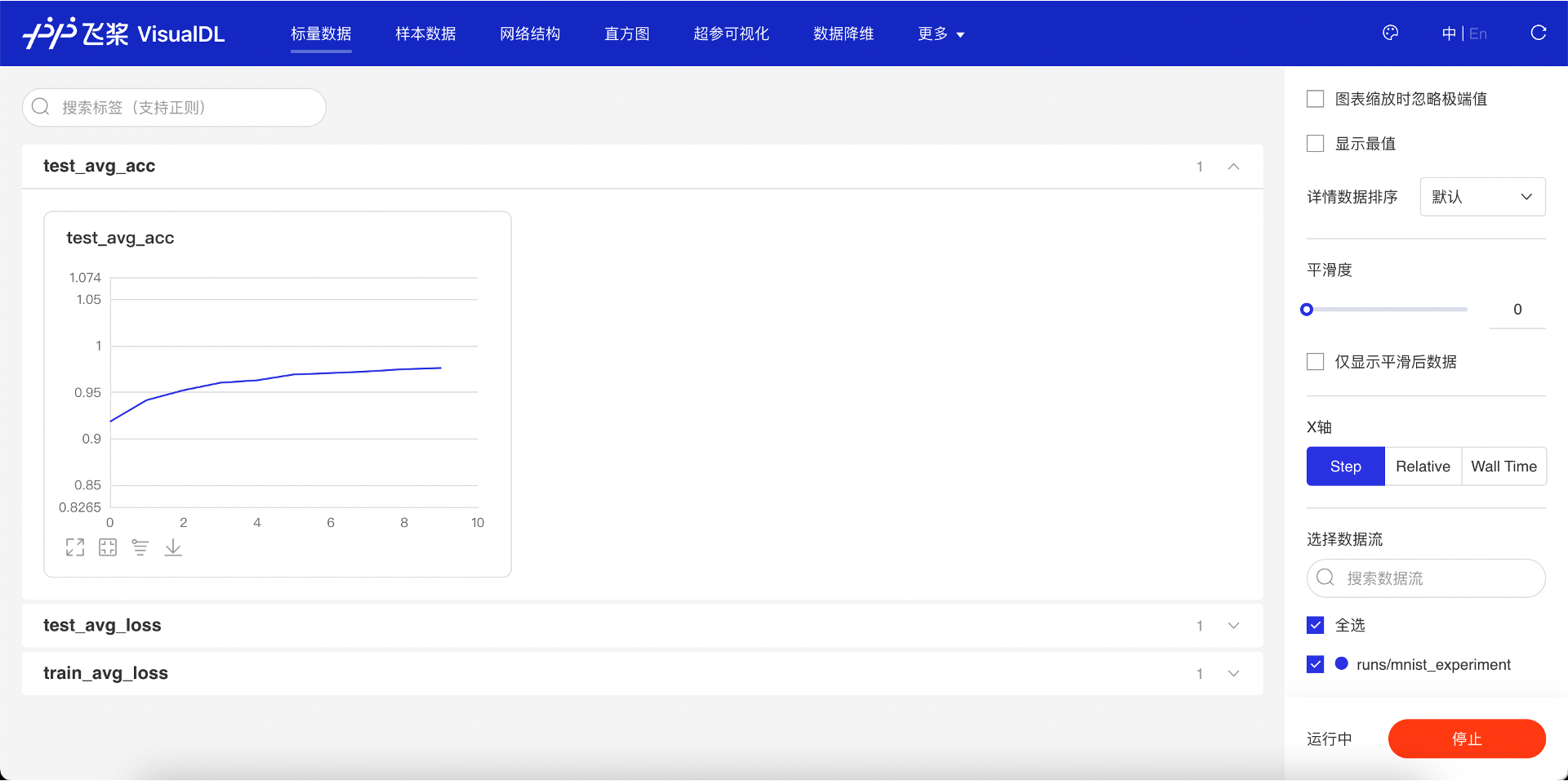The width and height of the screenshot is (1568, 781).
Task: Uncheck the runs/mnist_experiment data stream
Action: point(1315,664)
